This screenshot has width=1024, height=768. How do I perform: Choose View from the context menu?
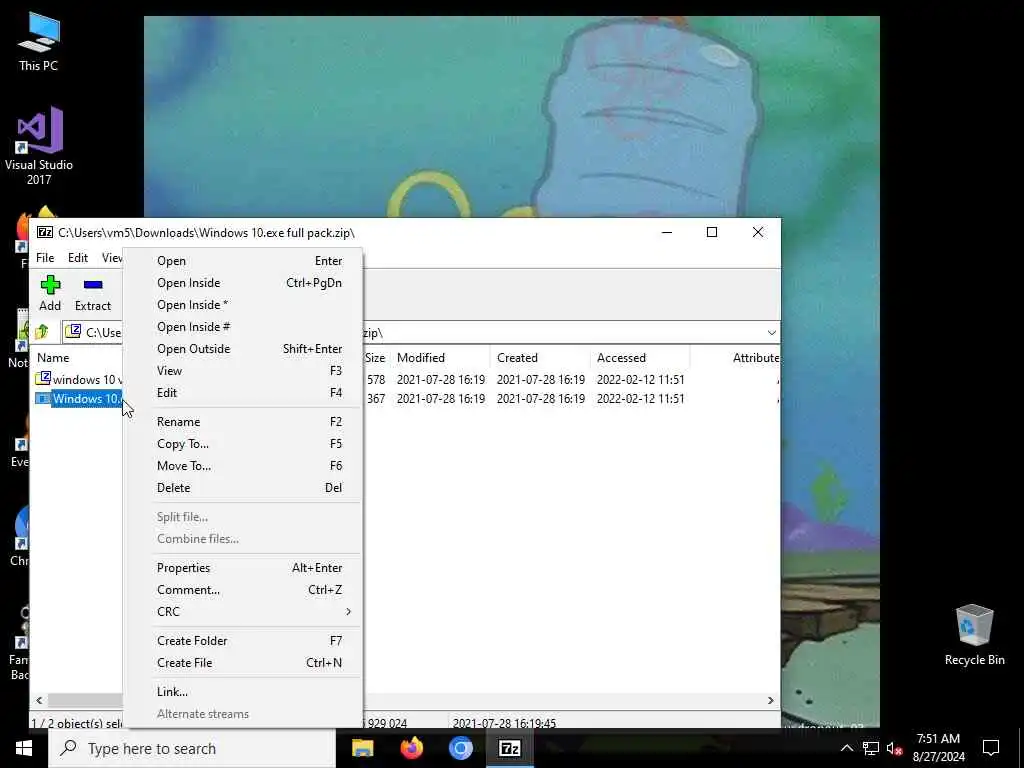click(x=243, y=371)
